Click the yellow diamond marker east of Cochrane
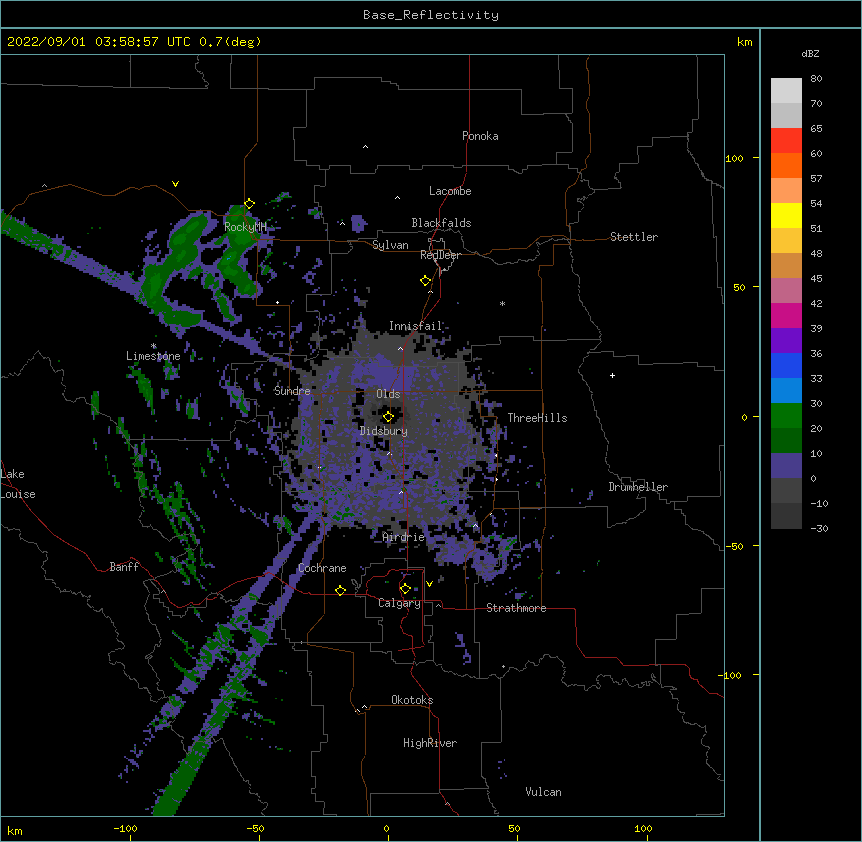 pyautogui.click(x=340, y=590)
